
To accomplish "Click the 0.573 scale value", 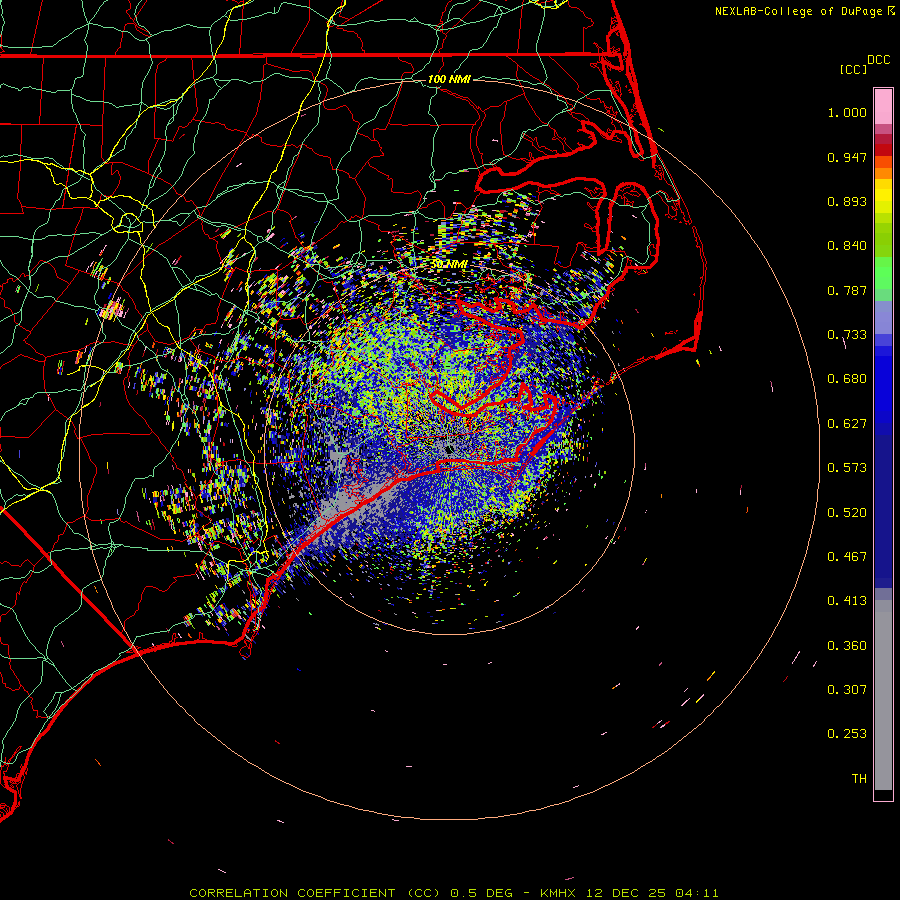I will (847, 468).
